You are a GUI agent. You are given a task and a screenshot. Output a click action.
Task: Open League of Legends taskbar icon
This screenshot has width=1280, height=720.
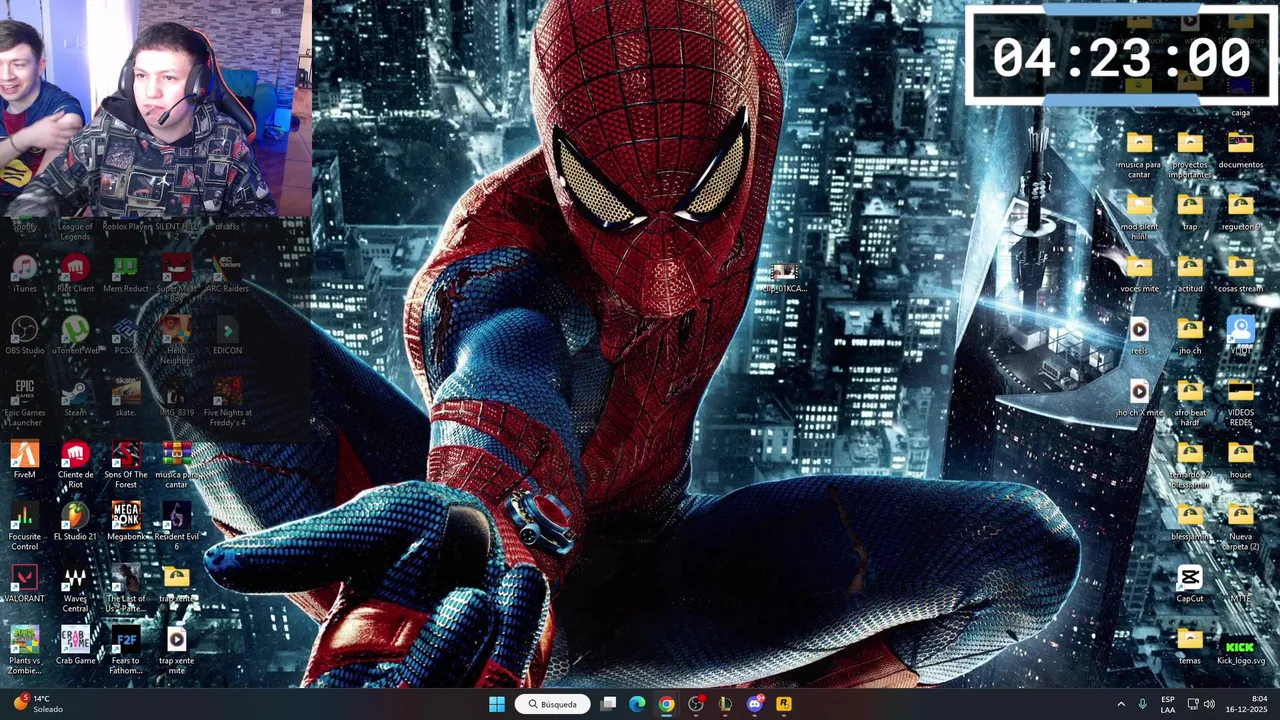coord(725,704)
